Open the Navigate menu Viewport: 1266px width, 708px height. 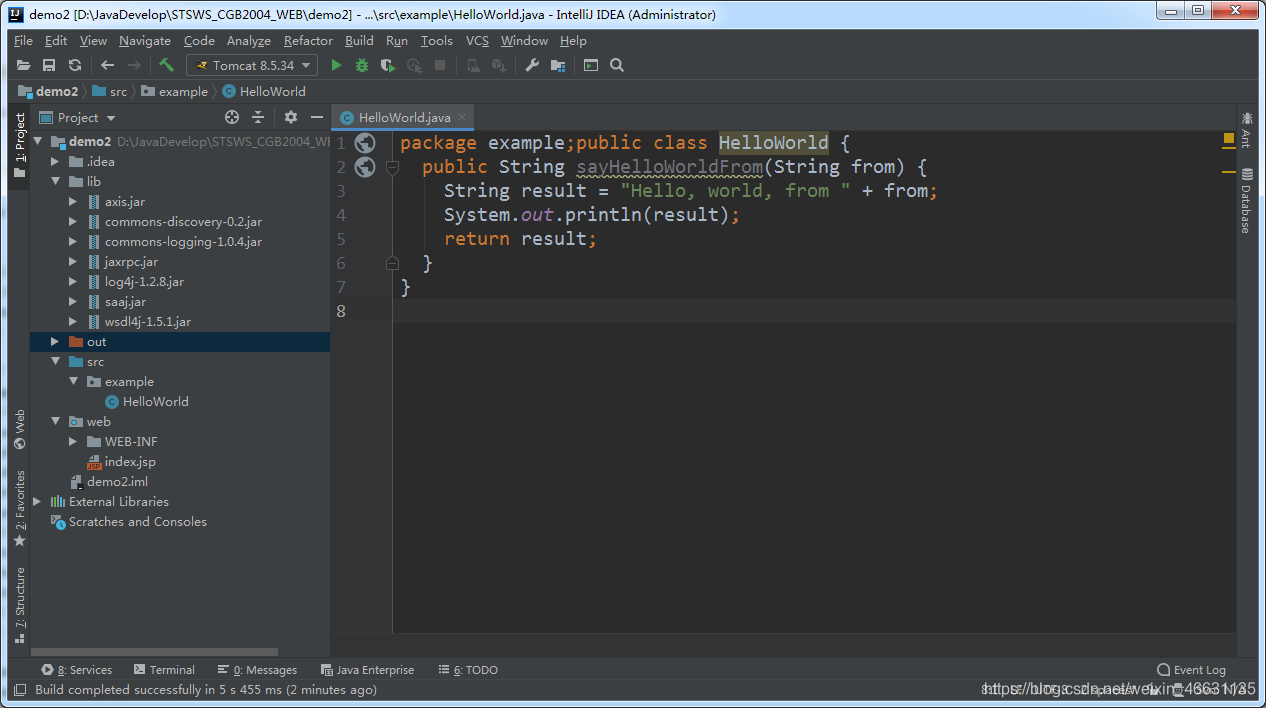click(145, 40)
